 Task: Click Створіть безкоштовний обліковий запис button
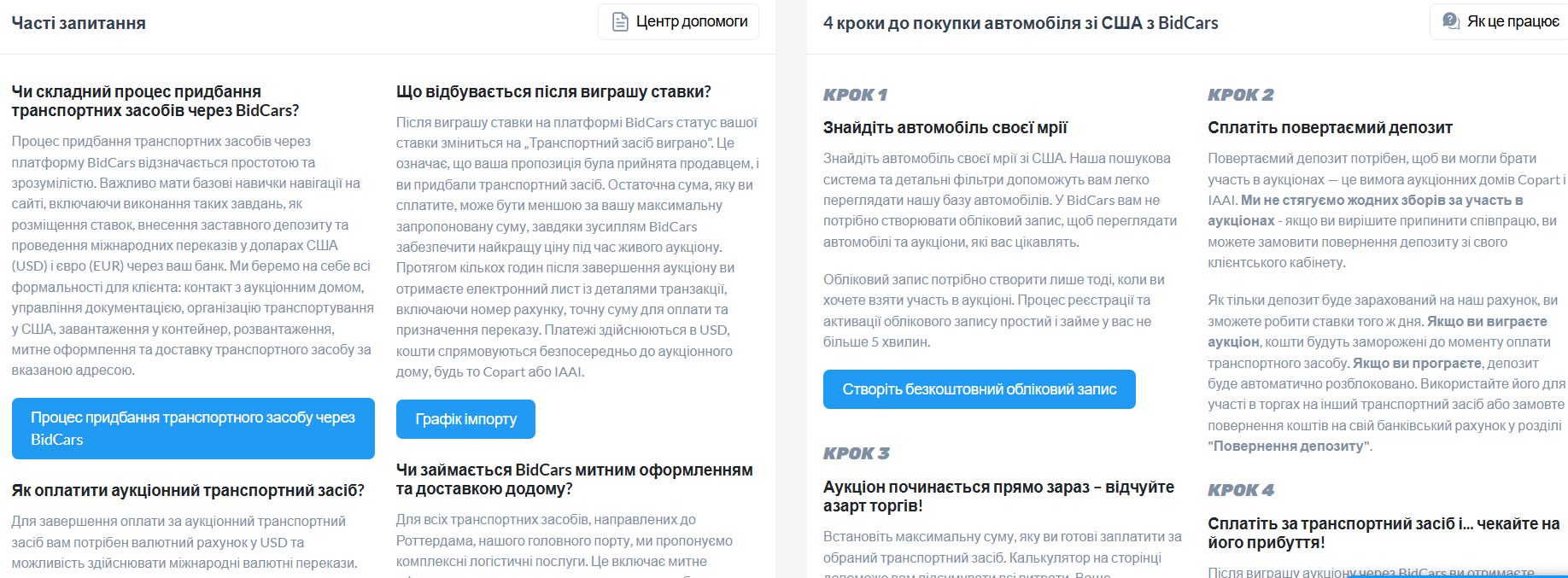tap(979, 389)
